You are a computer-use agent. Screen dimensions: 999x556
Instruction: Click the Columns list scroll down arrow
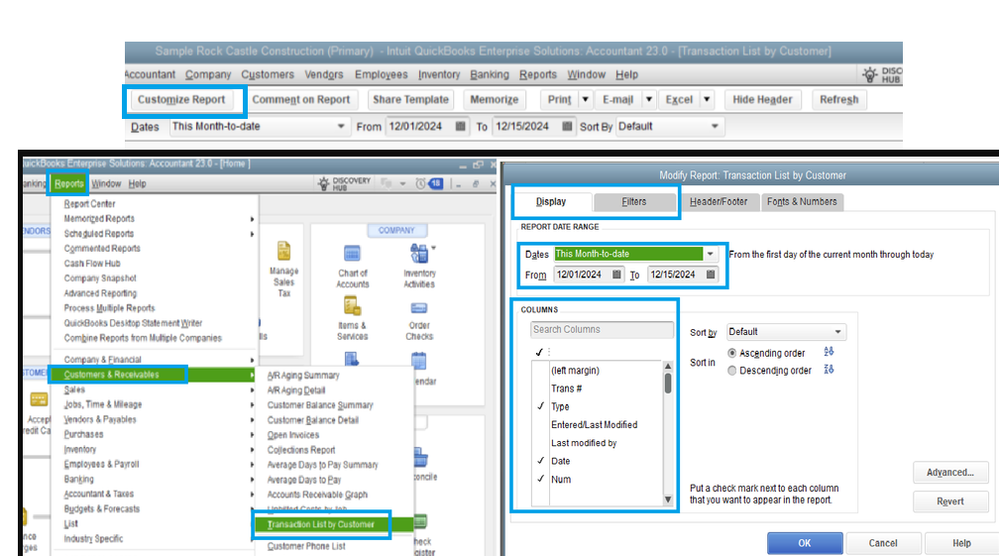tap(668, 500)
